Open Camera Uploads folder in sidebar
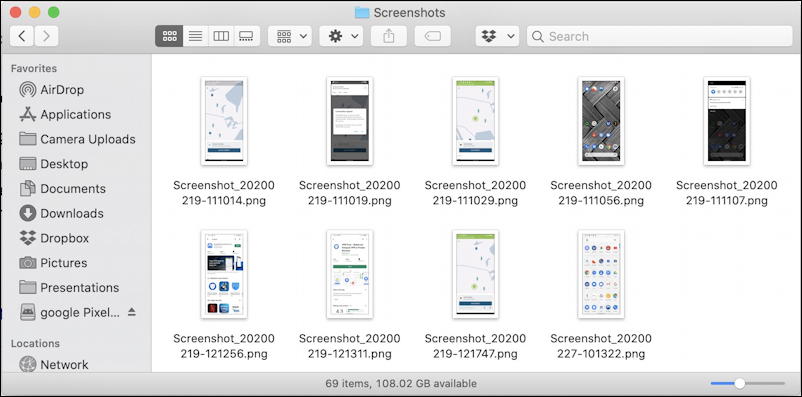Screen dimensions: 802x397 tap(77, 139)
